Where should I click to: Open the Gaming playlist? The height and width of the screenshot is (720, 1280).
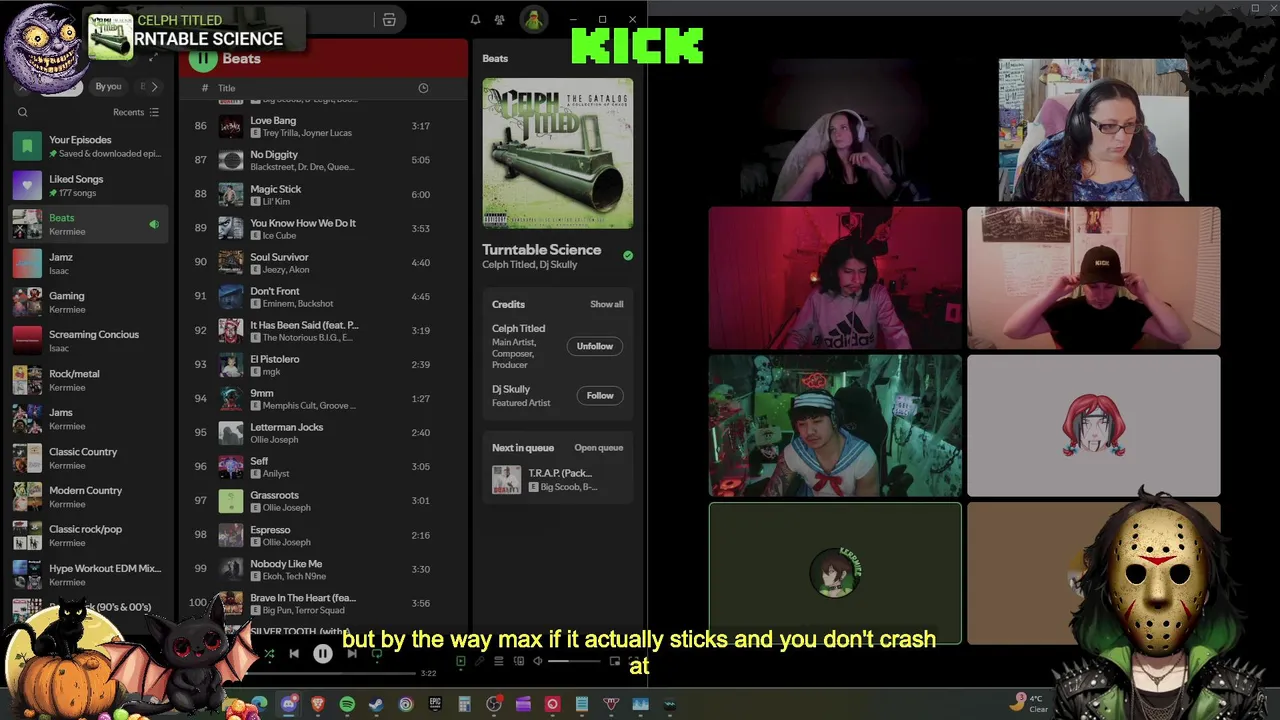[x=90, y=302]
